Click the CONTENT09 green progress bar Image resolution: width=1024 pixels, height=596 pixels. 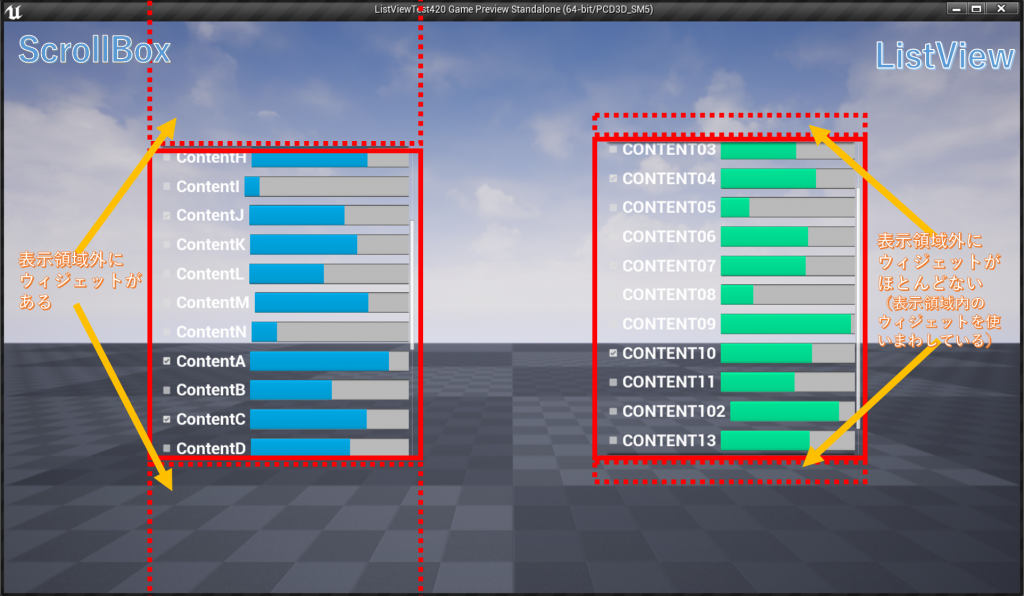pyautogui.click(x=788, y=324)
